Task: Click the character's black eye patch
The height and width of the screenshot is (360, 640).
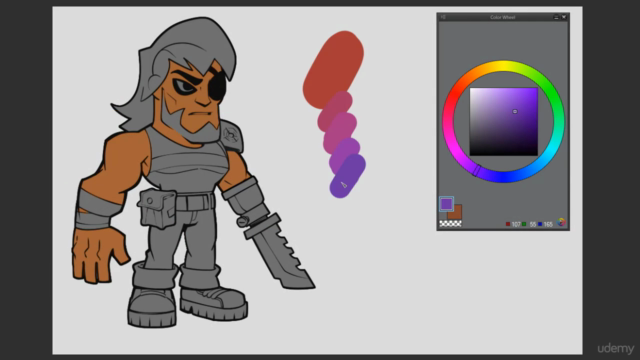Action: click(x=218, y=87)
